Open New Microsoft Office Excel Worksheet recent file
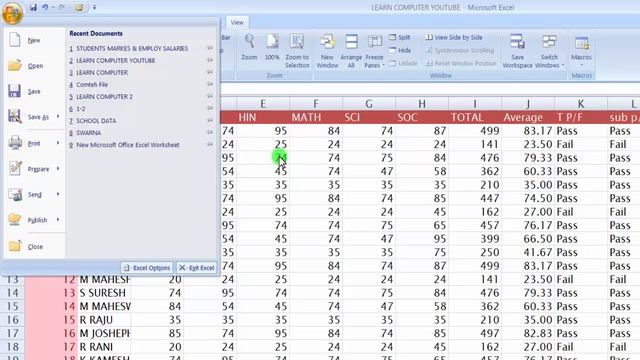This screenshot has width=640, height=360. click(128, 145)
